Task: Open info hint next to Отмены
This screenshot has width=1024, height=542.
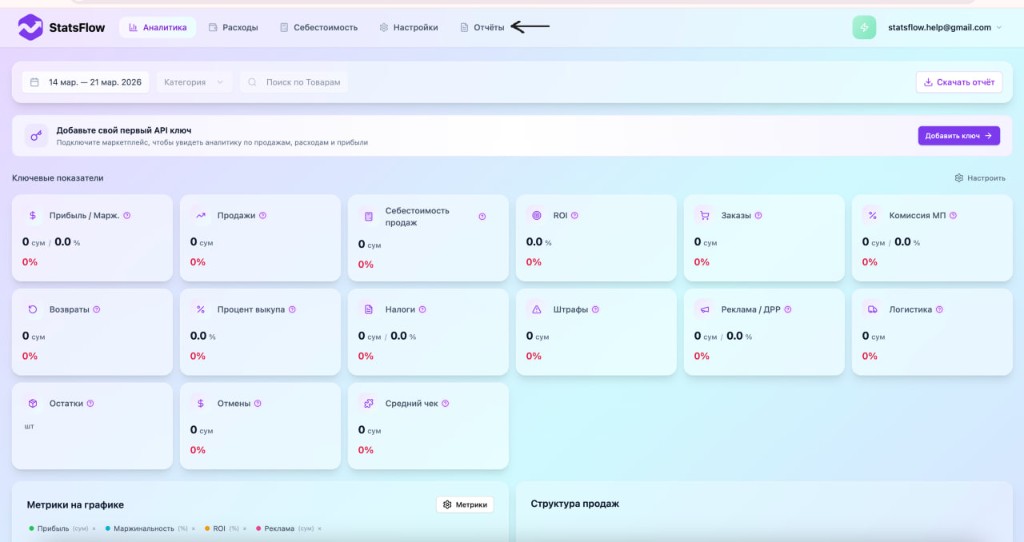Action: click(x=257, y=404)
